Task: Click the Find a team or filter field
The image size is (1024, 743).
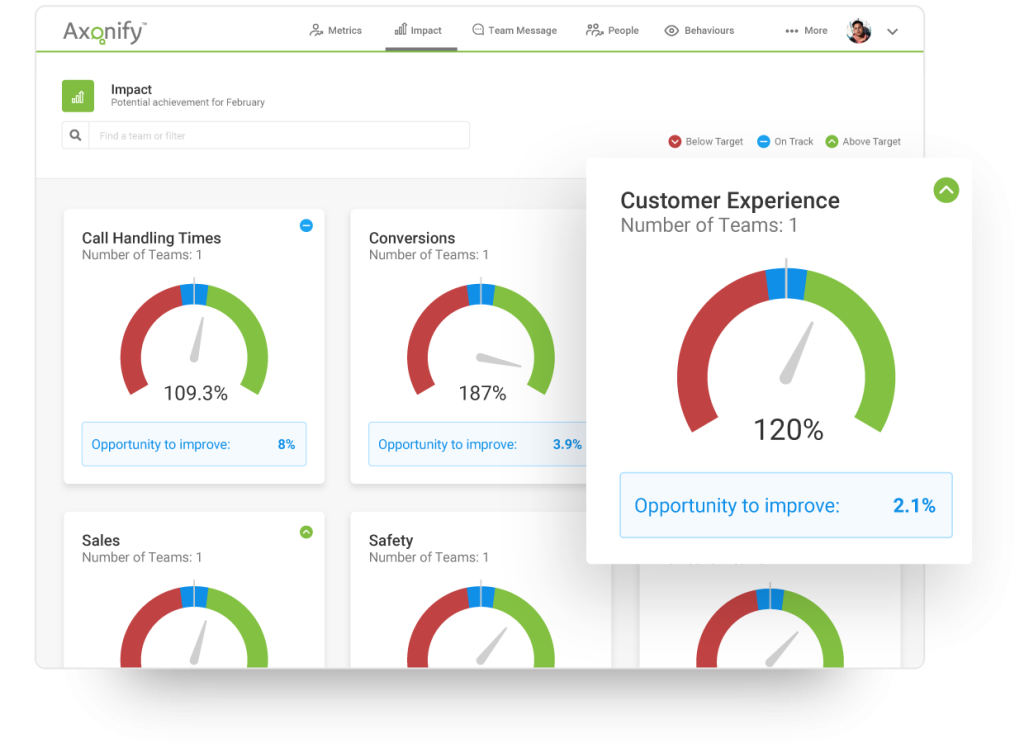Action: (x=278, y=135)
